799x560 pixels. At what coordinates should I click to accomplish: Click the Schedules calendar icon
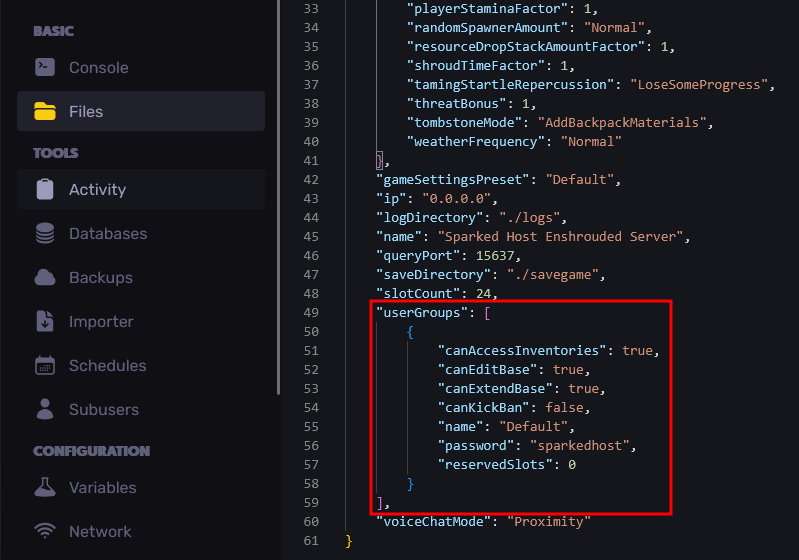pos(45,365)
